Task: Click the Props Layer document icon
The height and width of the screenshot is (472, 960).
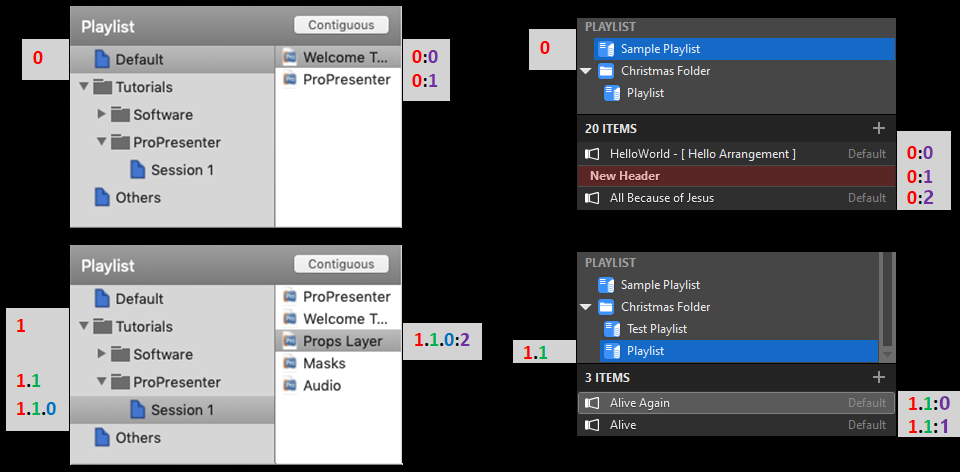Action: (289, 341)
